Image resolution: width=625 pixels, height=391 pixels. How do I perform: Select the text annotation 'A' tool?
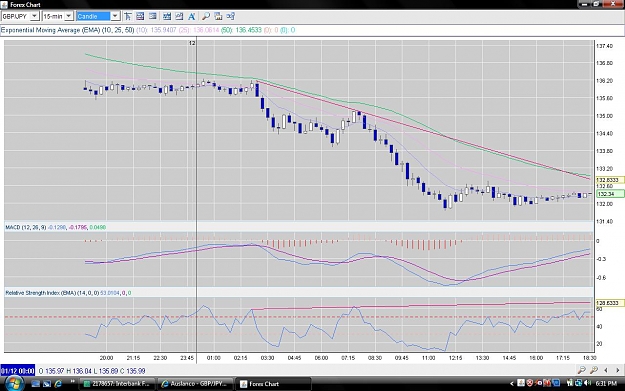click(191, 16)
